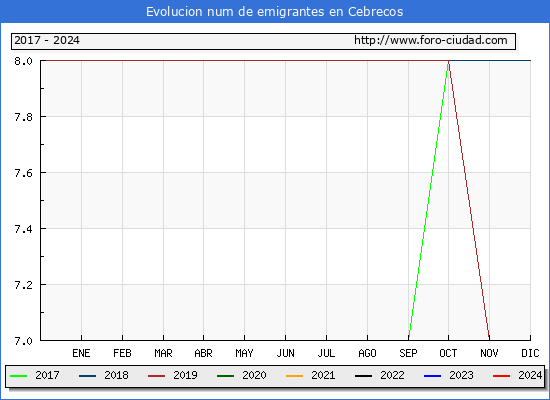Click the SEP month axis label
Screen dimensions: 550x400
point(408,353)
